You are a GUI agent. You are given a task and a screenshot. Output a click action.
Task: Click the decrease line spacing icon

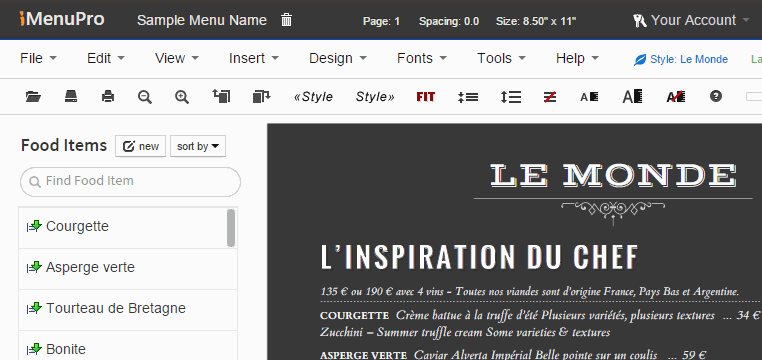[468, 97]
